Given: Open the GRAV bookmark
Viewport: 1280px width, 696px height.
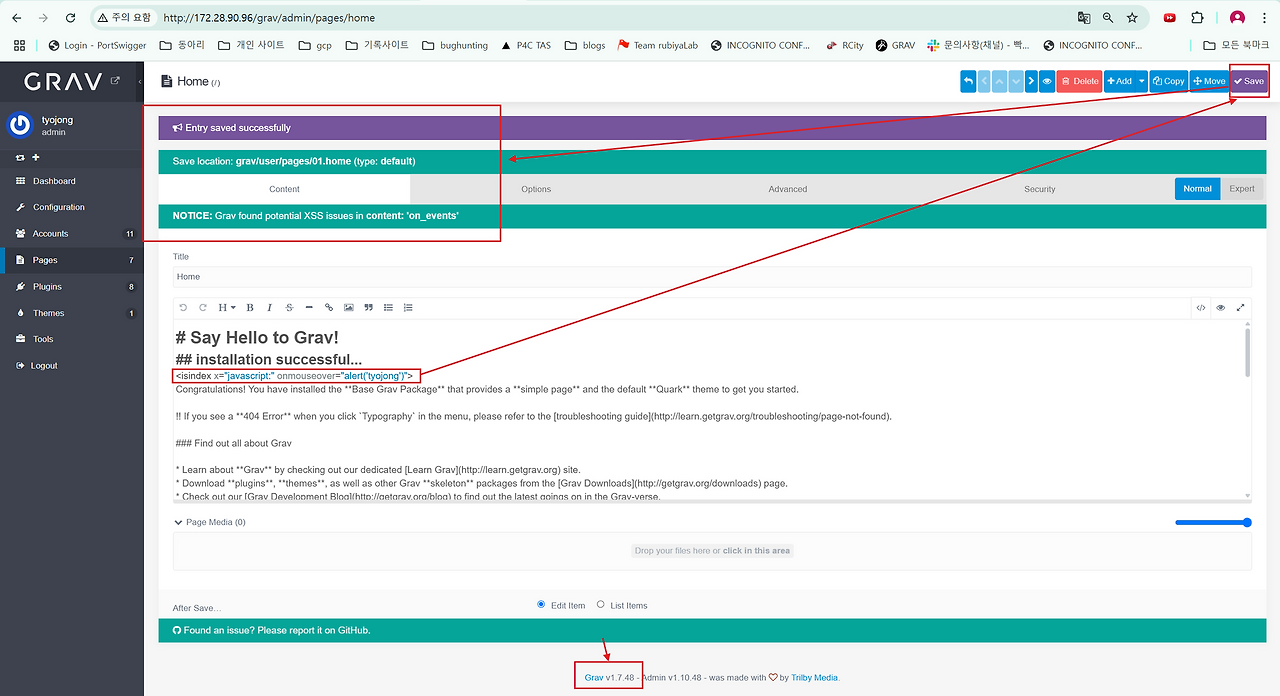Looking at the screenshot, I should [895, 45].
